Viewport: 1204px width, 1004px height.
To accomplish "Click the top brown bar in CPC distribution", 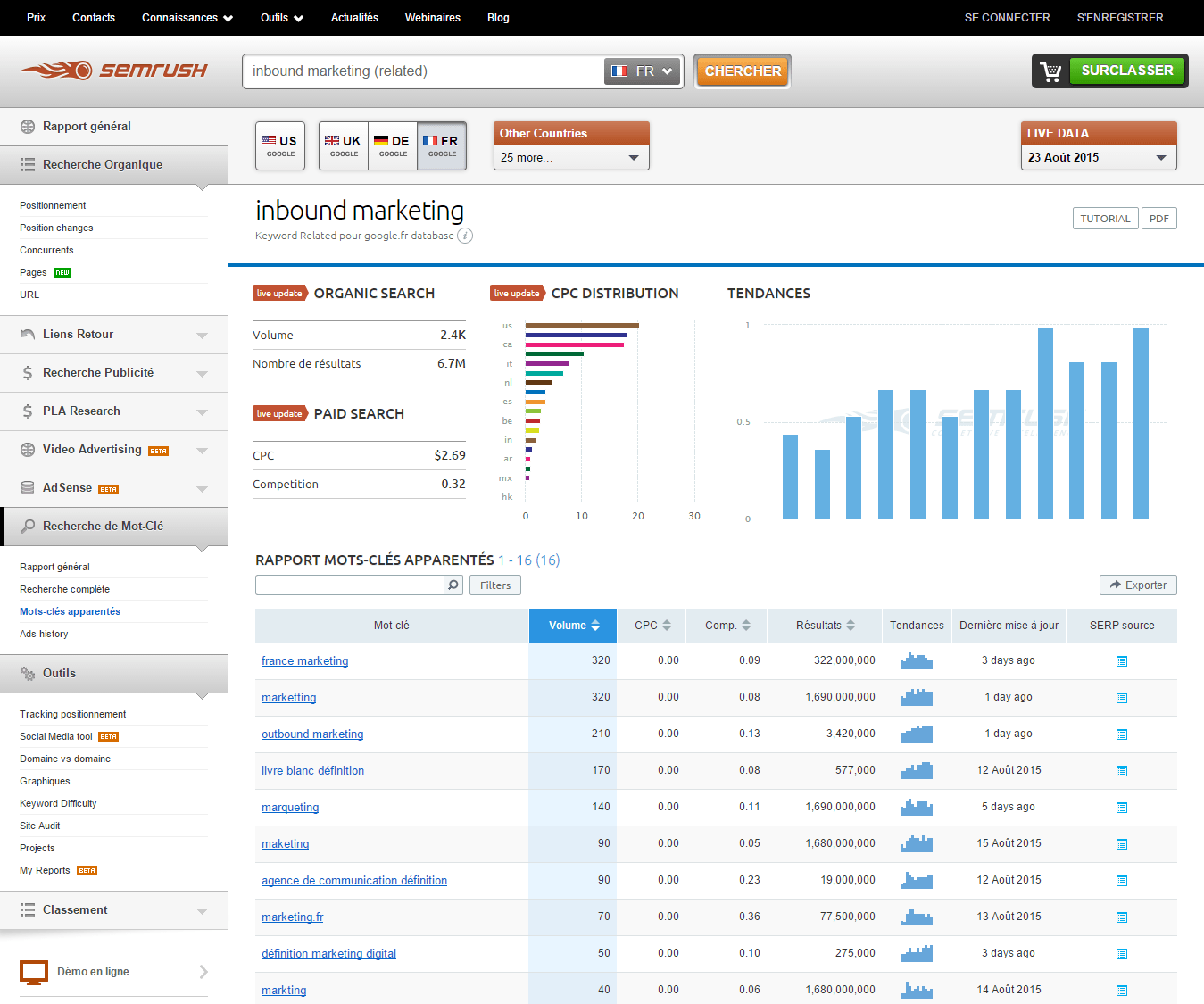I will [x=582, y=325].
